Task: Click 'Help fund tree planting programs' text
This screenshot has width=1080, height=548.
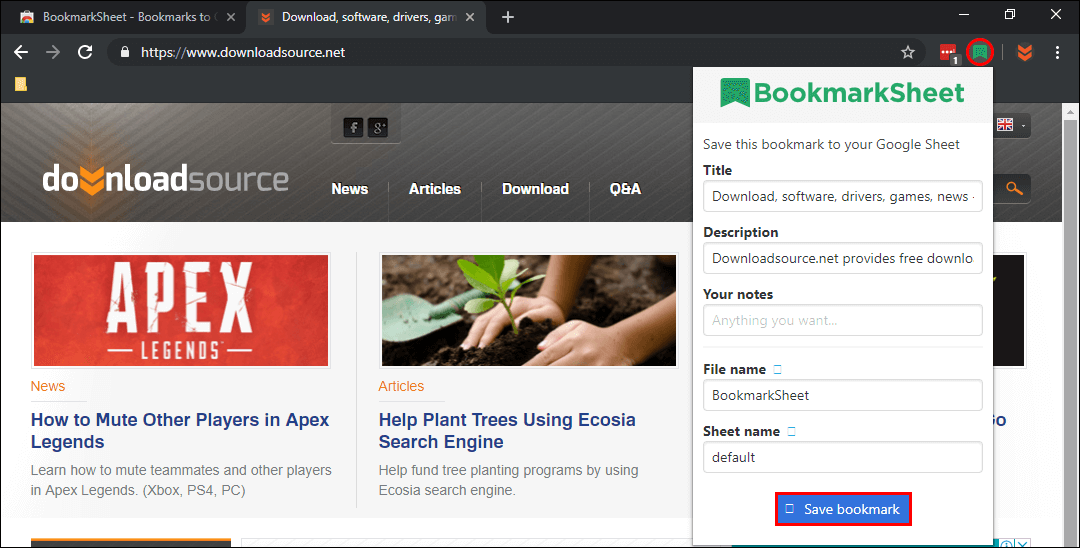Action: pyautogui.click(x=508, y=480)
